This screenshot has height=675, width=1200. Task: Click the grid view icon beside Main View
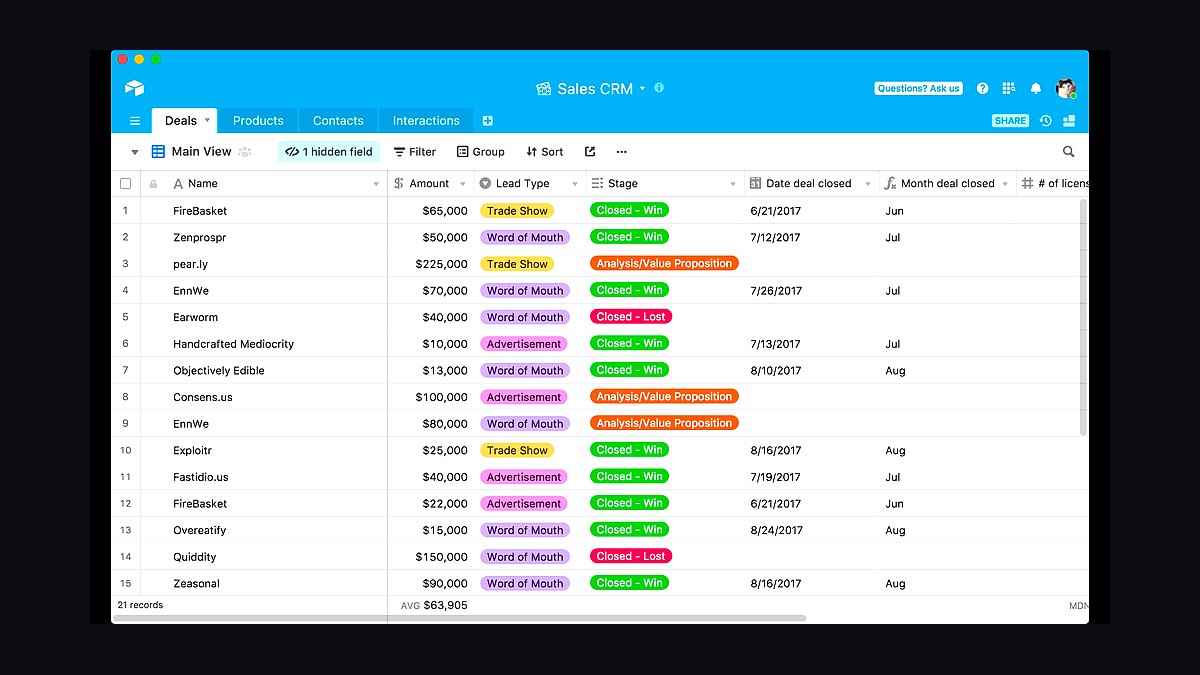pyautogui.click(x=158, y=152)
